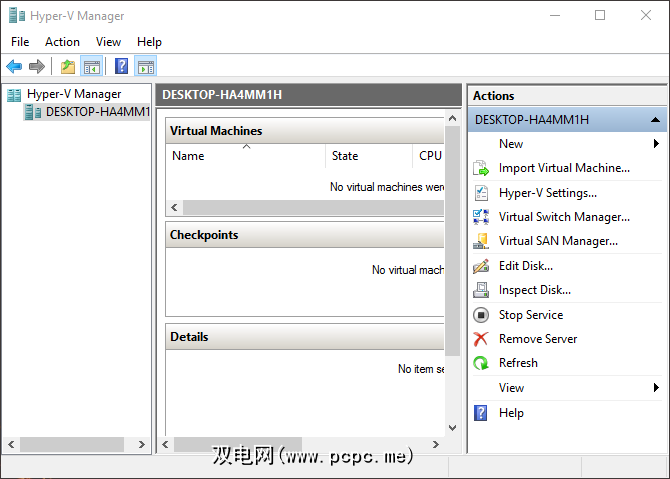Open the File menu
Screen dimensions: 670x479
pos(20,42)
